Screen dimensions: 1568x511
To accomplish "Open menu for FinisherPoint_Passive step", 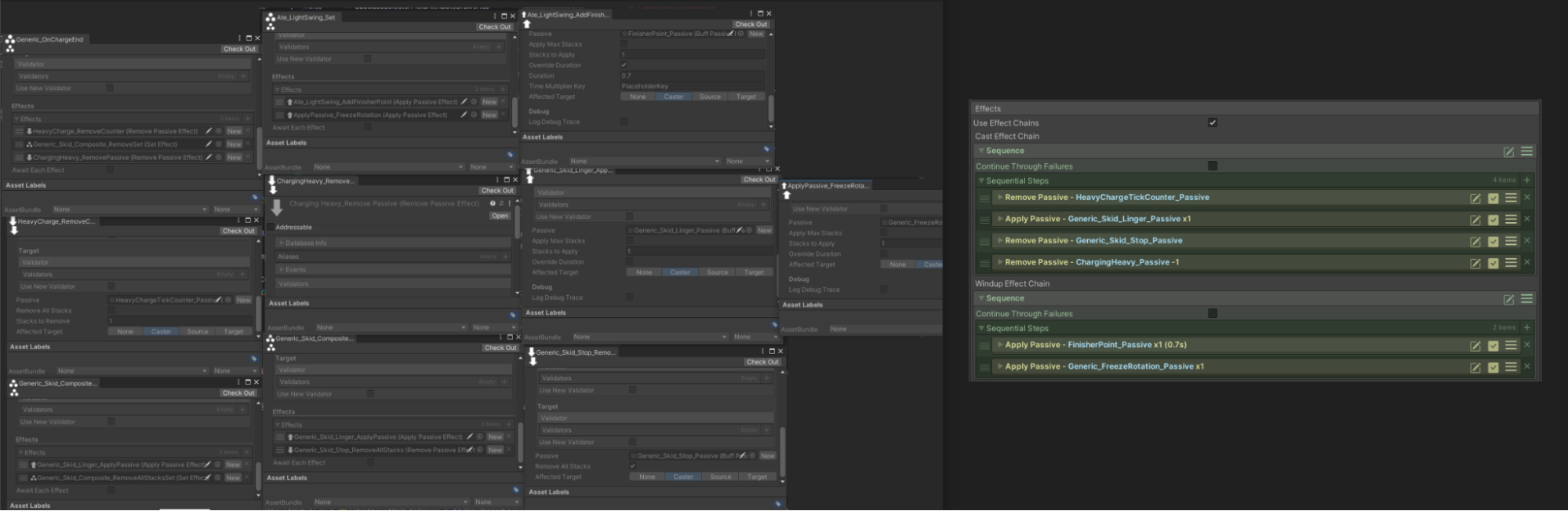I will click(x=1511, y=345).
